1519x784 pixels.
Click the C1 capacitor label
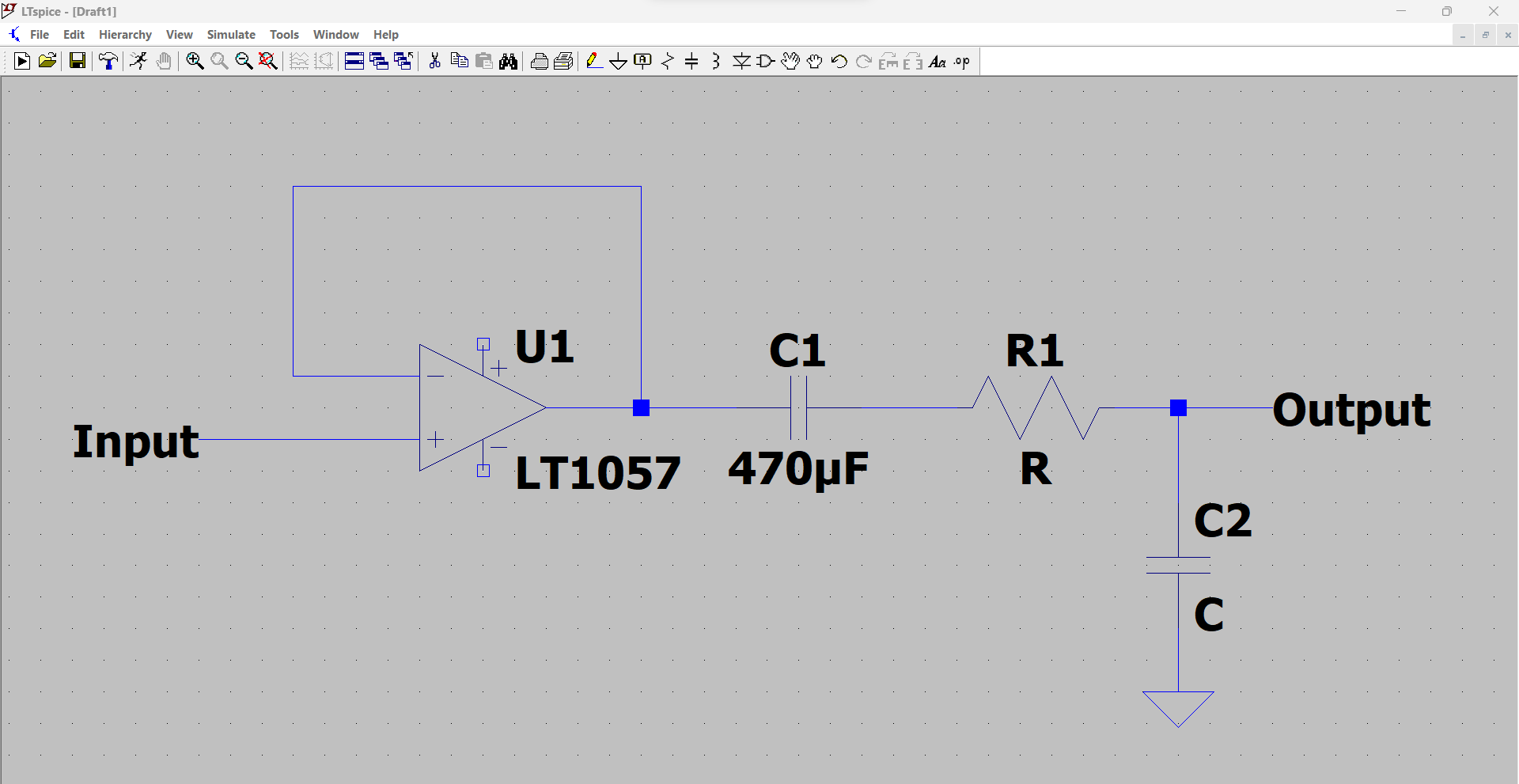797,350
